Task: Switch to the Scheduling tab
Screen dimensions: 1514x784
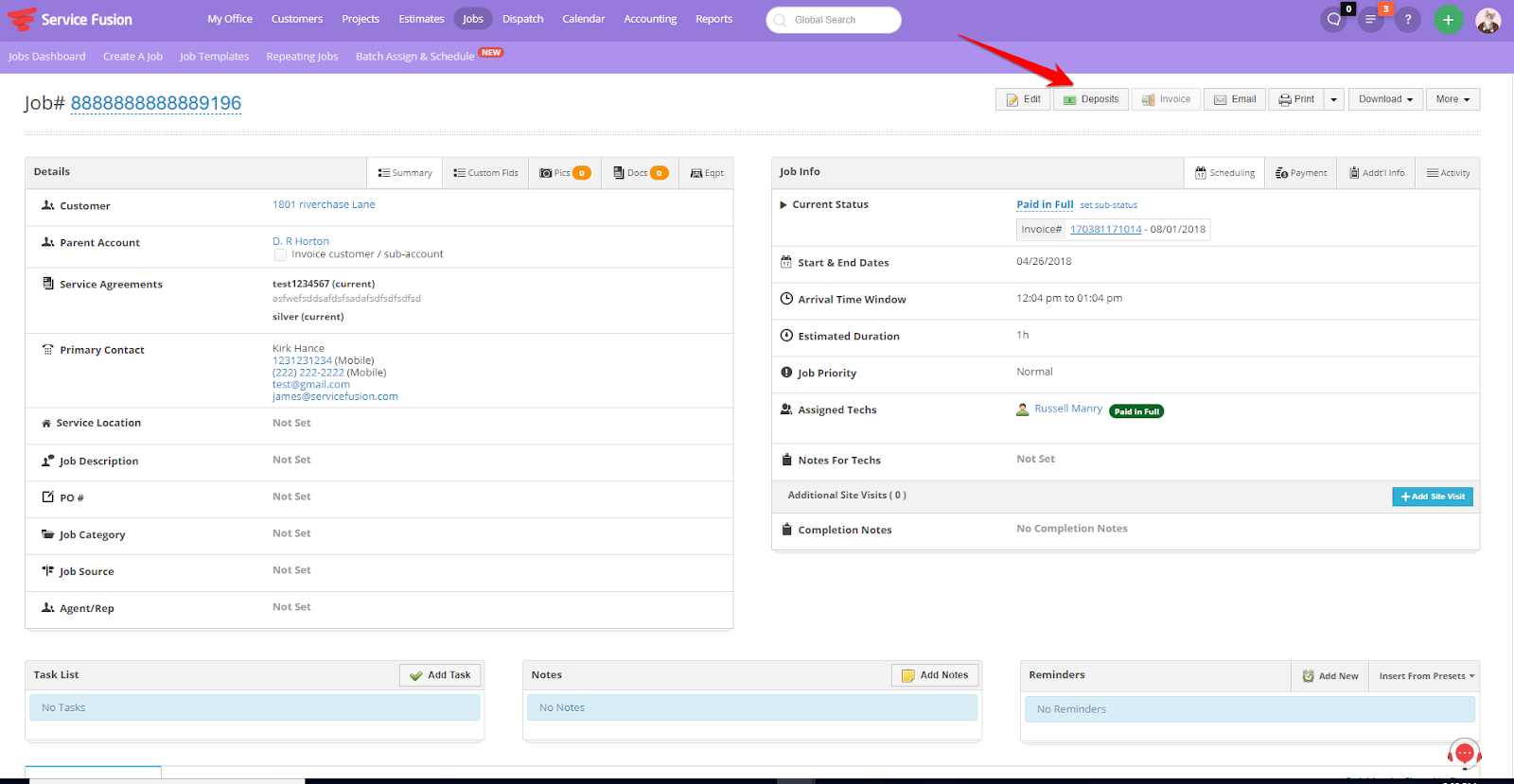Action: tap(1224, 173)
